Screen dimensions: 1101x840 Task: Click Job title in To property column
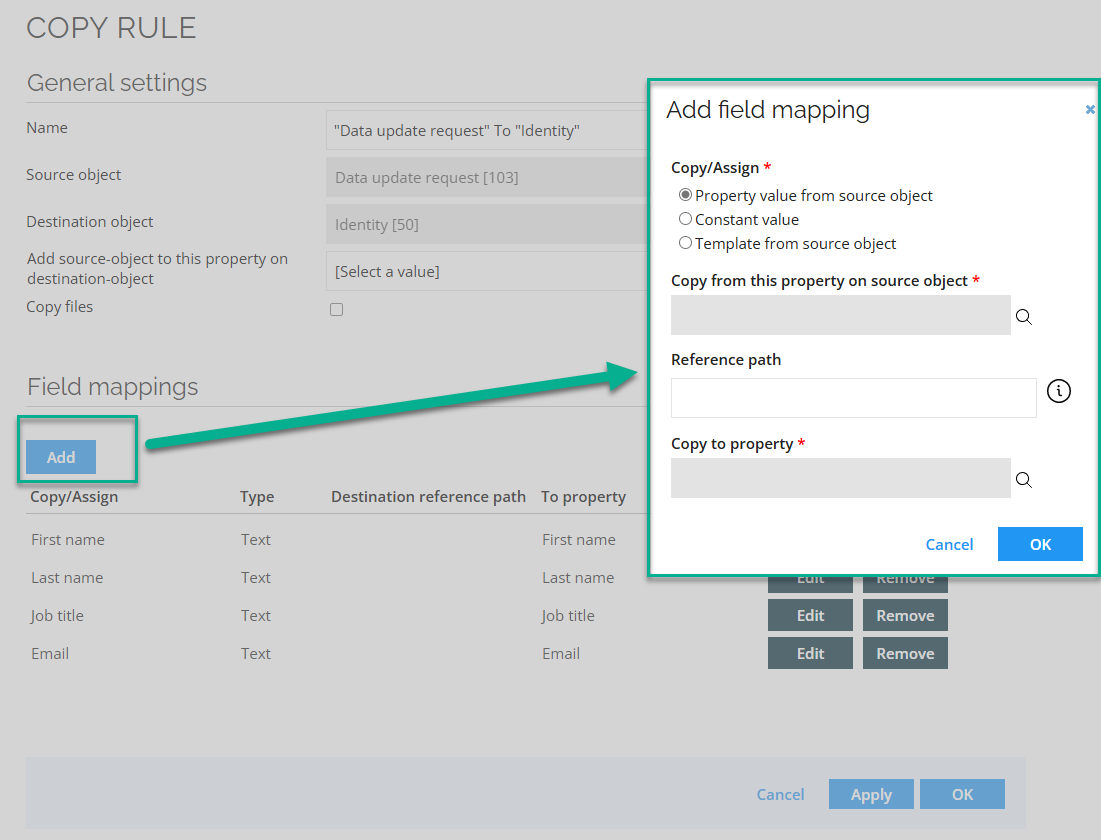568,616
